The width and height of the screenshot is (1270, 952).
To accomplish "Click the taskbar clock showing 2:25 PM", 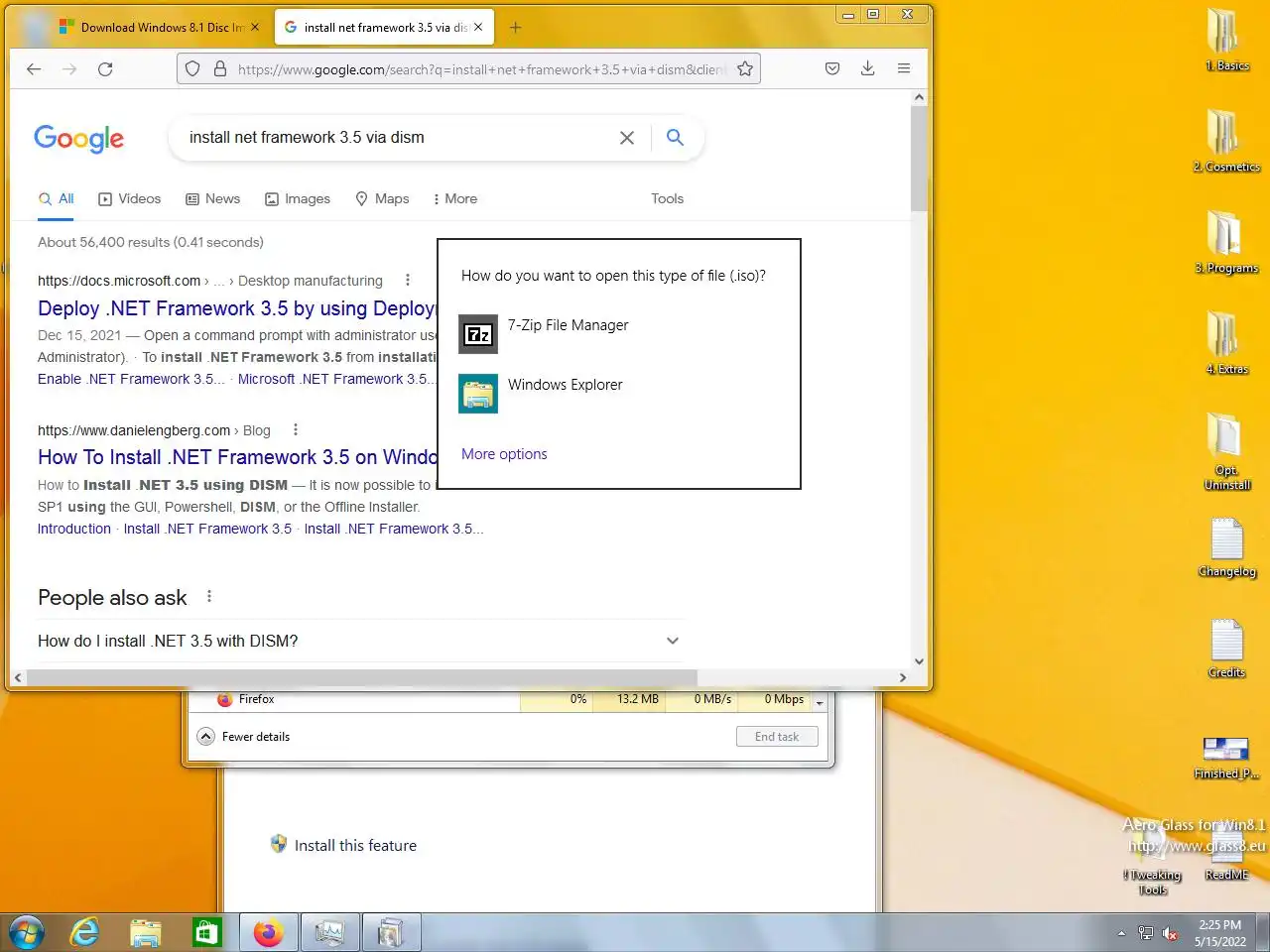I will (x=1219, y=933).
